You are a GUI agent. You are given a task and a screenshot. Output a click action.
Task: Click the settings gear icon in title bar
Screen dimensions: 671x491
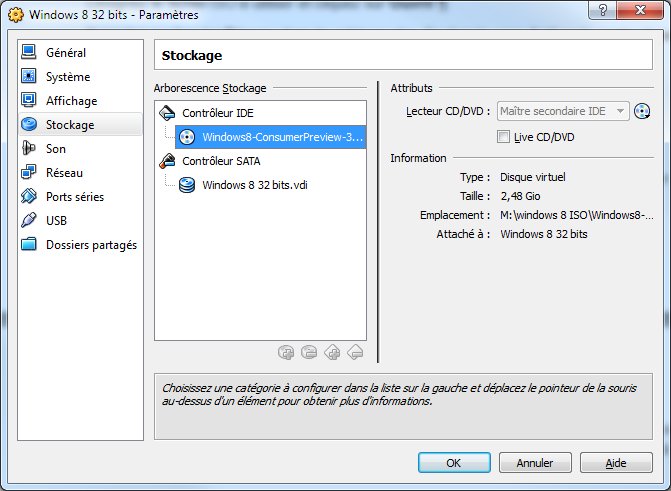16,15
